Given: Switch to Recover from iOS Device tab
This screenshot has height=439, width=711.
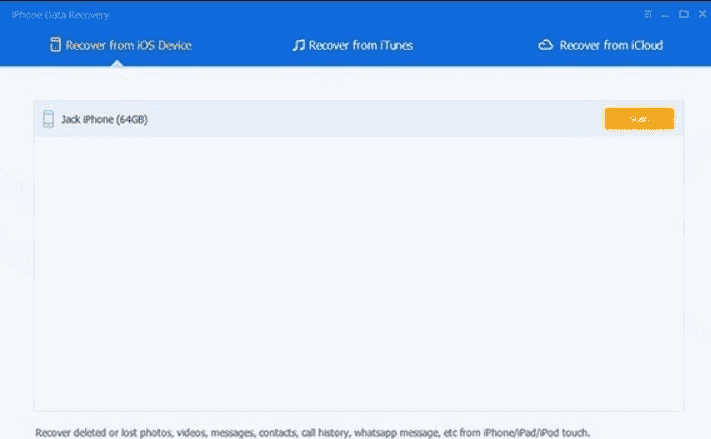Looking at the screenshot, I should pos(121,45).
